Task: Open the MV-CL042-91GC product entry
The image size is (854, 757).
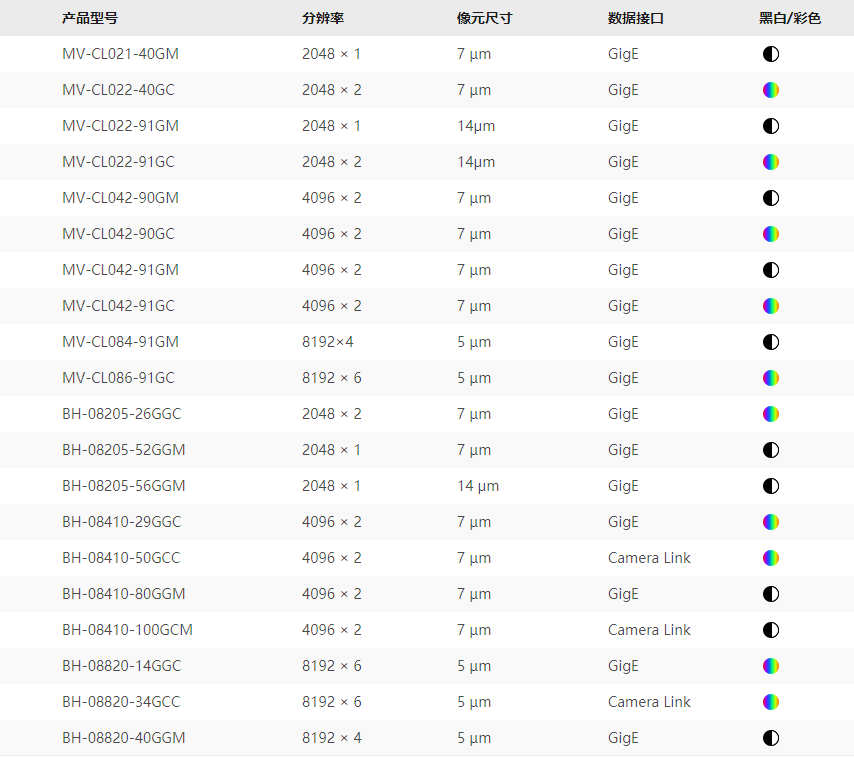Action: 118,306
